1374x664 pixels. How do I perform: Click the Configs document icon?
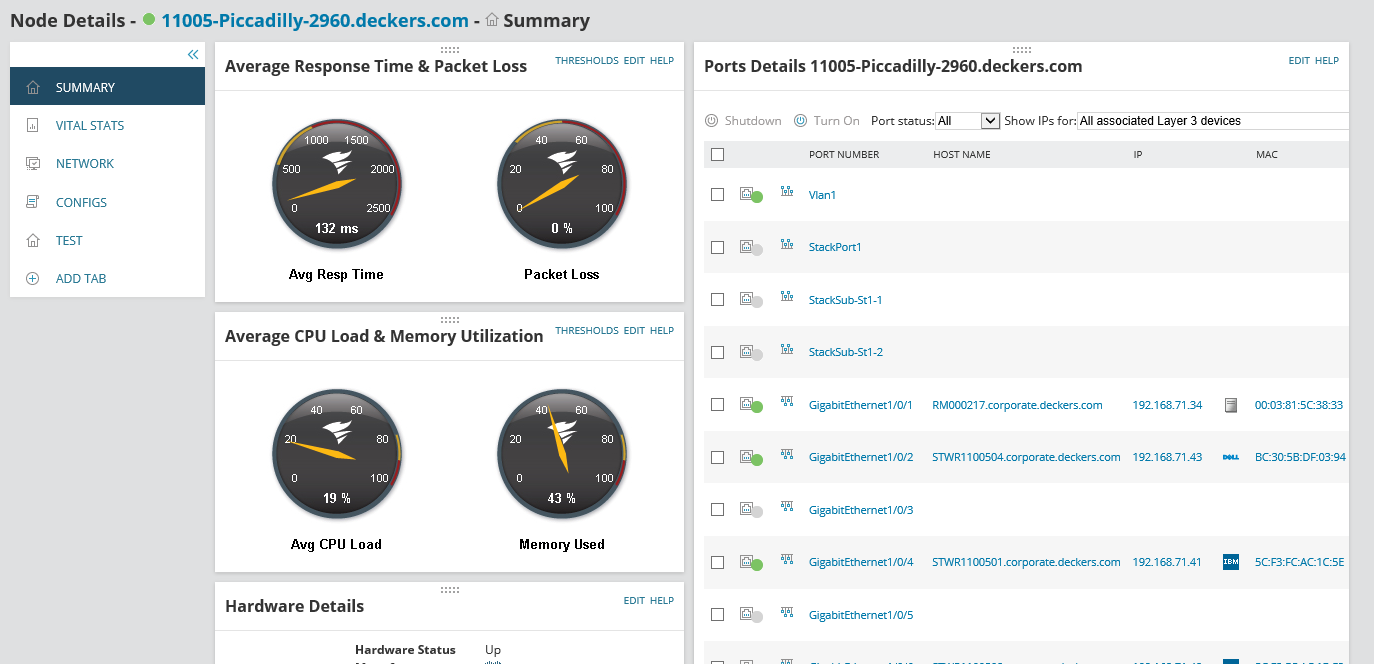[33, 202]
